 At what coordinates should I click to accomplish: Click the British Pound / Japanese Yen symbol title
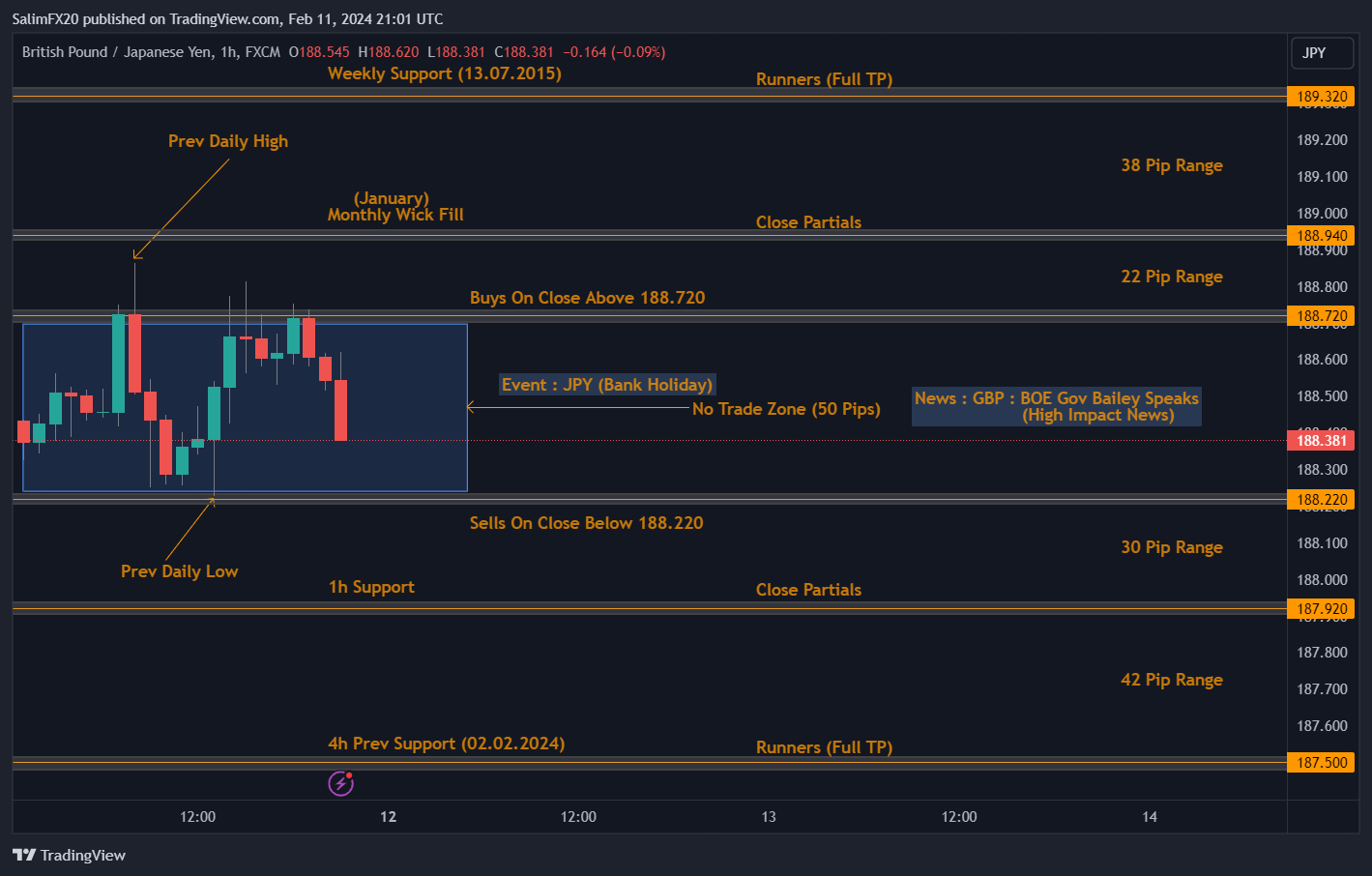pyautogui.click(x=151, y=52)
